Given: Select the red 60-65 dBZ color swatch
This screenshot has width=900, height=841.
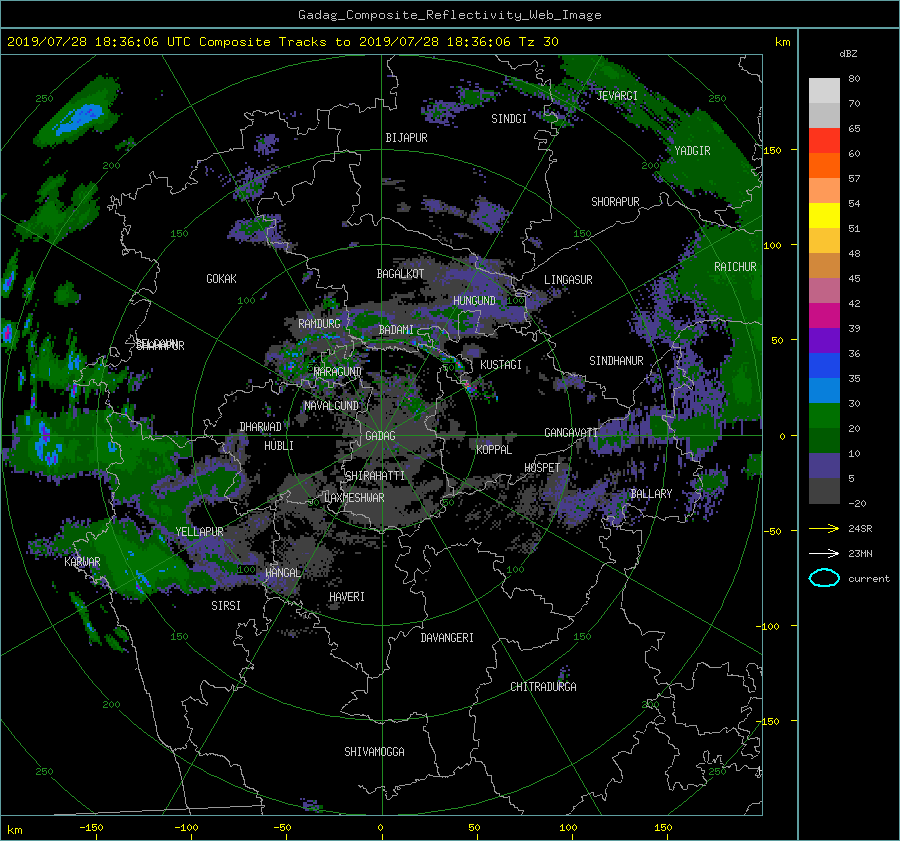Looking at the screenshot, I should coord(824,141).
